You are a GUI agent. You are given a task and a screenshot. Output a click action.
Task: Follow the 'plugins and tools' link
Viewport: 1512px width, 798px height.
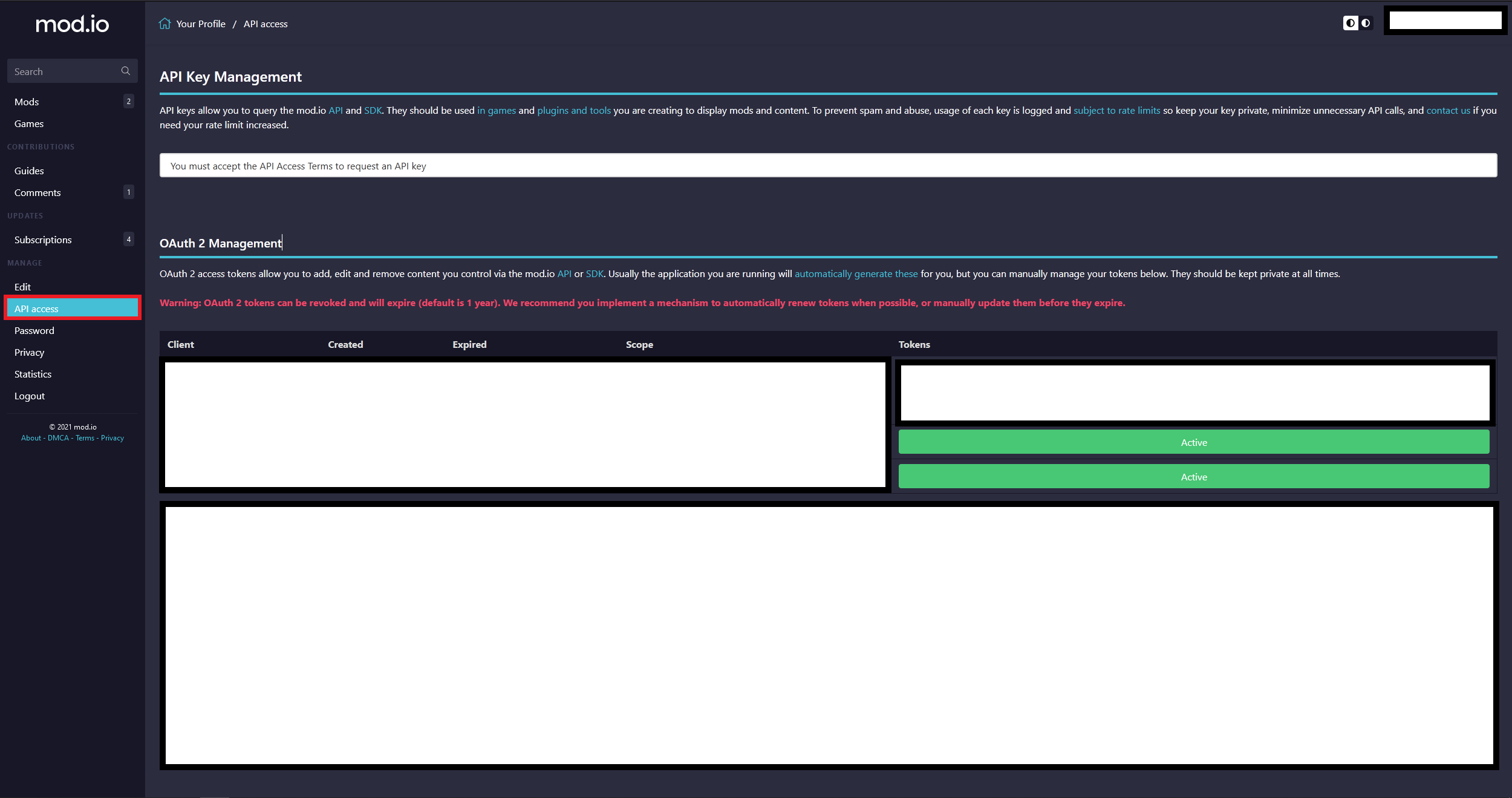pyautogui.click(x=574, y=110)
